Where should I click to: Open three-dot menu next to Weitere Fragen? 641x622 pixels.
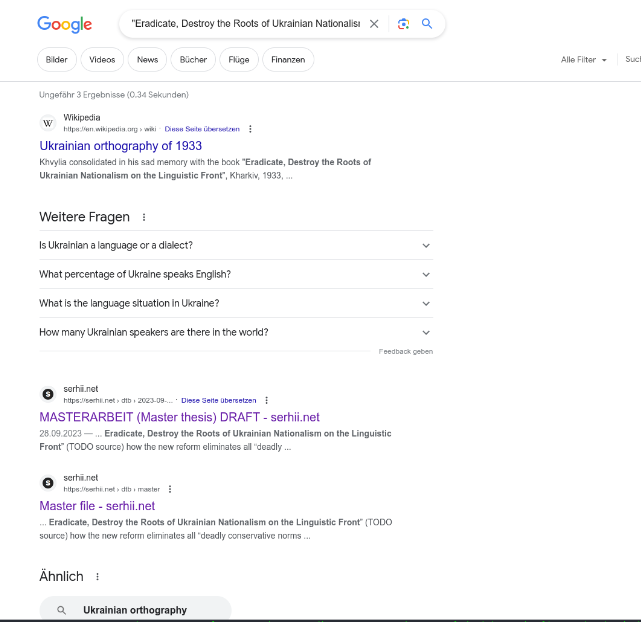[x=144, y=217]
